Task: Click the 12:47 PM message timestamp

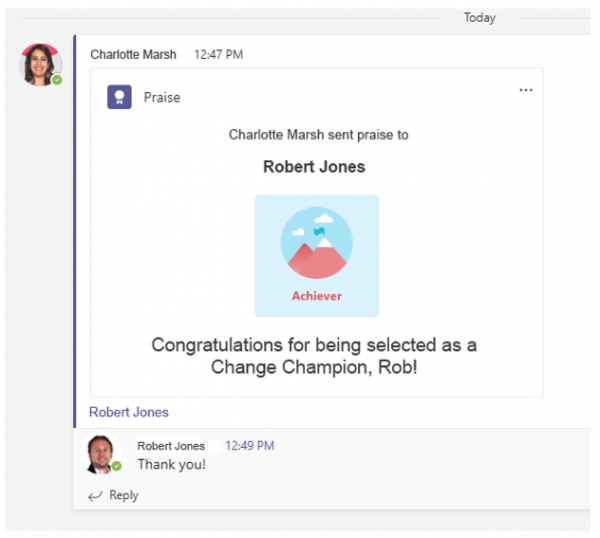Action: [218, 54]
